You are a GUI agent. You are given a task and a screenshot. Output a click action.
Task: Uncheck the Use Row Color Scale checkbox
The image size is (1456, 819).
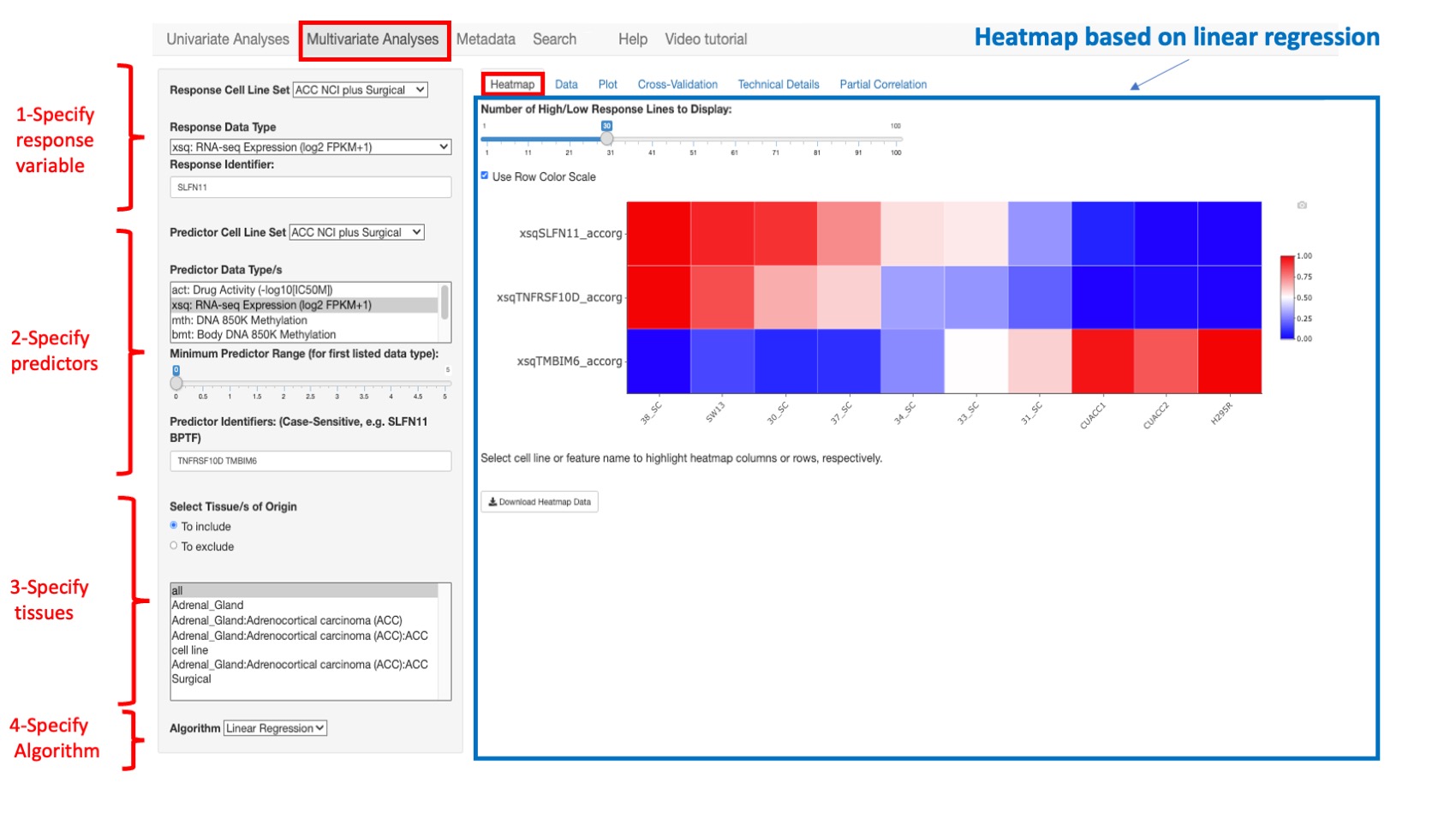(486, 177)
